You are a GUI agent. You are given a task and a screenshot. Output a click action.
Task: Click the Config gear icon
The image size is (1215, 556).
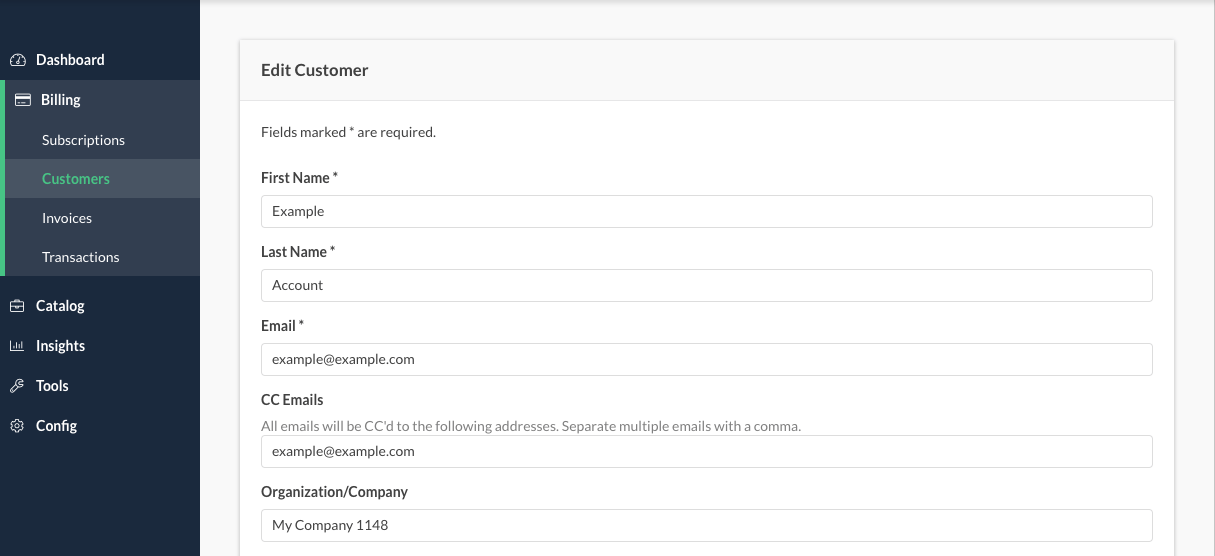pos(17,426)
